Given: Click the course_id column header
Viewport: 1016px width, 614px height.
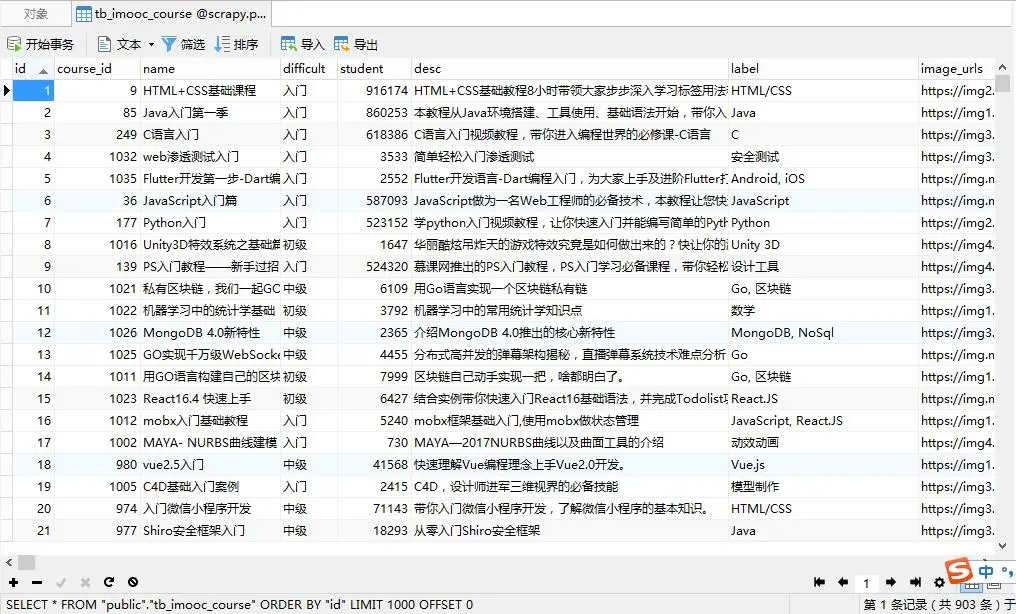Looking at the screenshot, I should pyautogui.click(x=97, y=69).
